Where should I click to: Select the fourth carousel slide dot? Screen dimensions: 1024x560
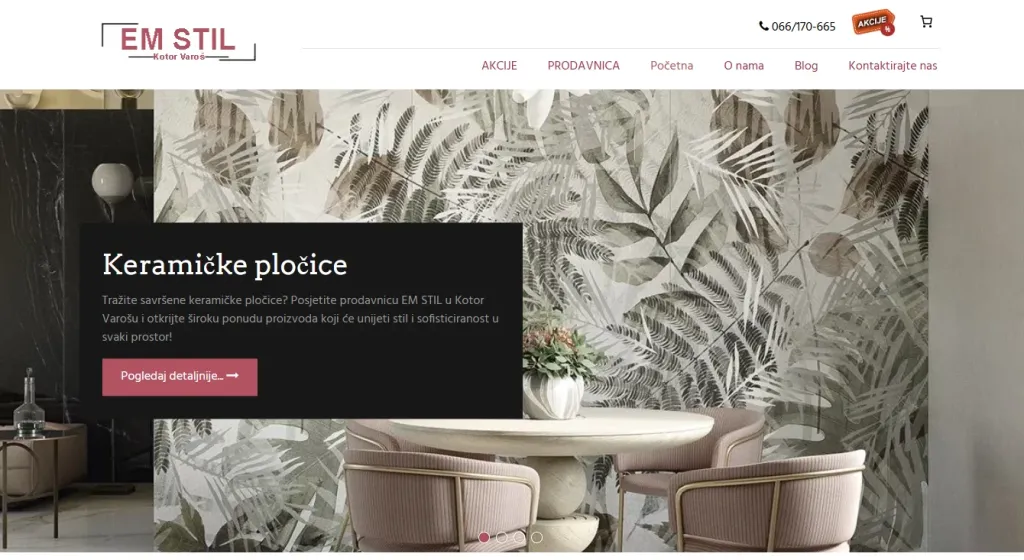537,537
